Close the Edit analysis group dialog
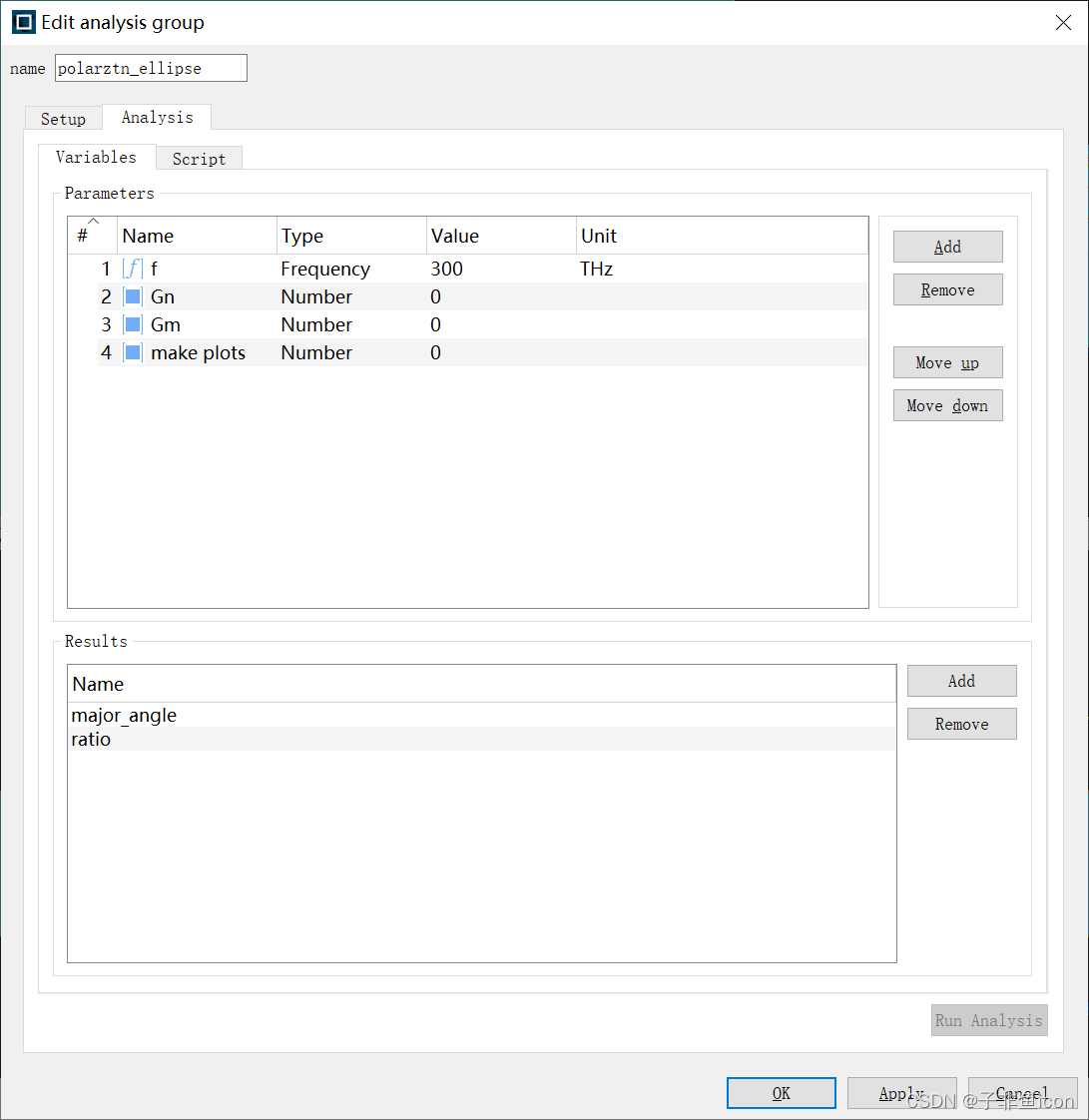The height and width of the screenshot is (1120, 1089). (x=1063, y=23)
